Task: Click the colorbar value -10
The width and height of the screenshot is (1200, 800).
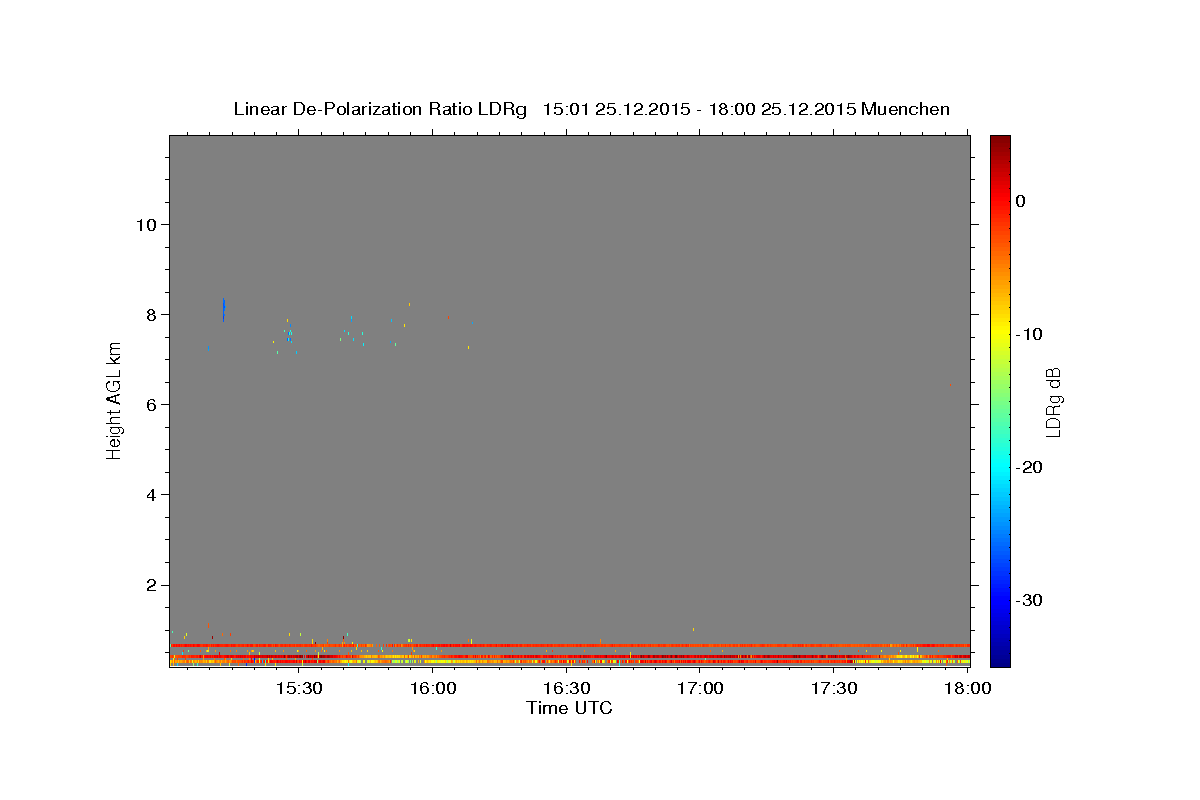Action: [x=1030, y=334]
